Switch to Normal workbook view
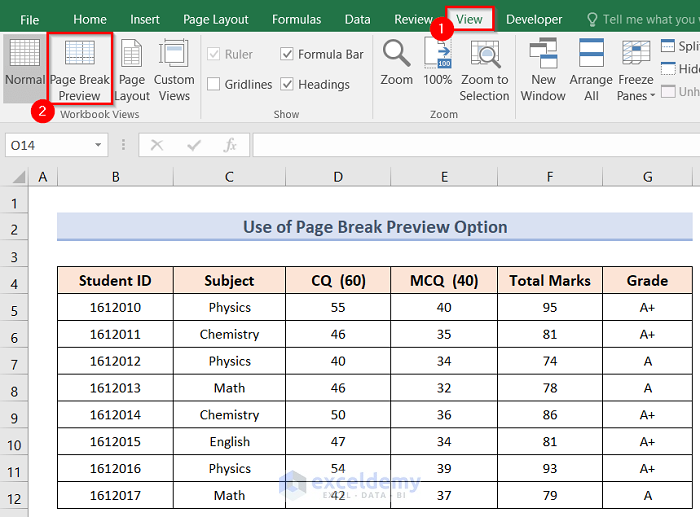The height and width of the screenshot is (517, 700). click(25, 68)
